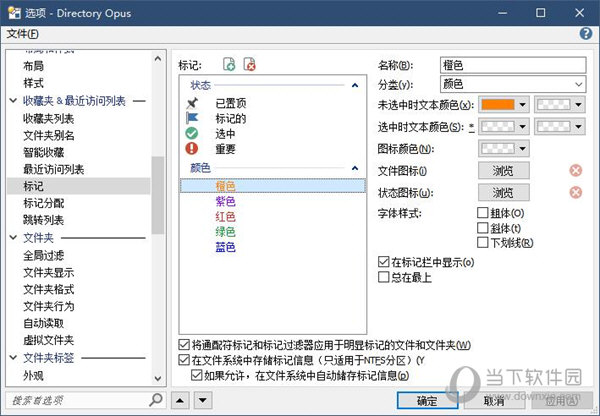Click the orange 未选中时文本颜色 swatch
This screenshot has height=416, width=600.
click(x=497, y=104)
